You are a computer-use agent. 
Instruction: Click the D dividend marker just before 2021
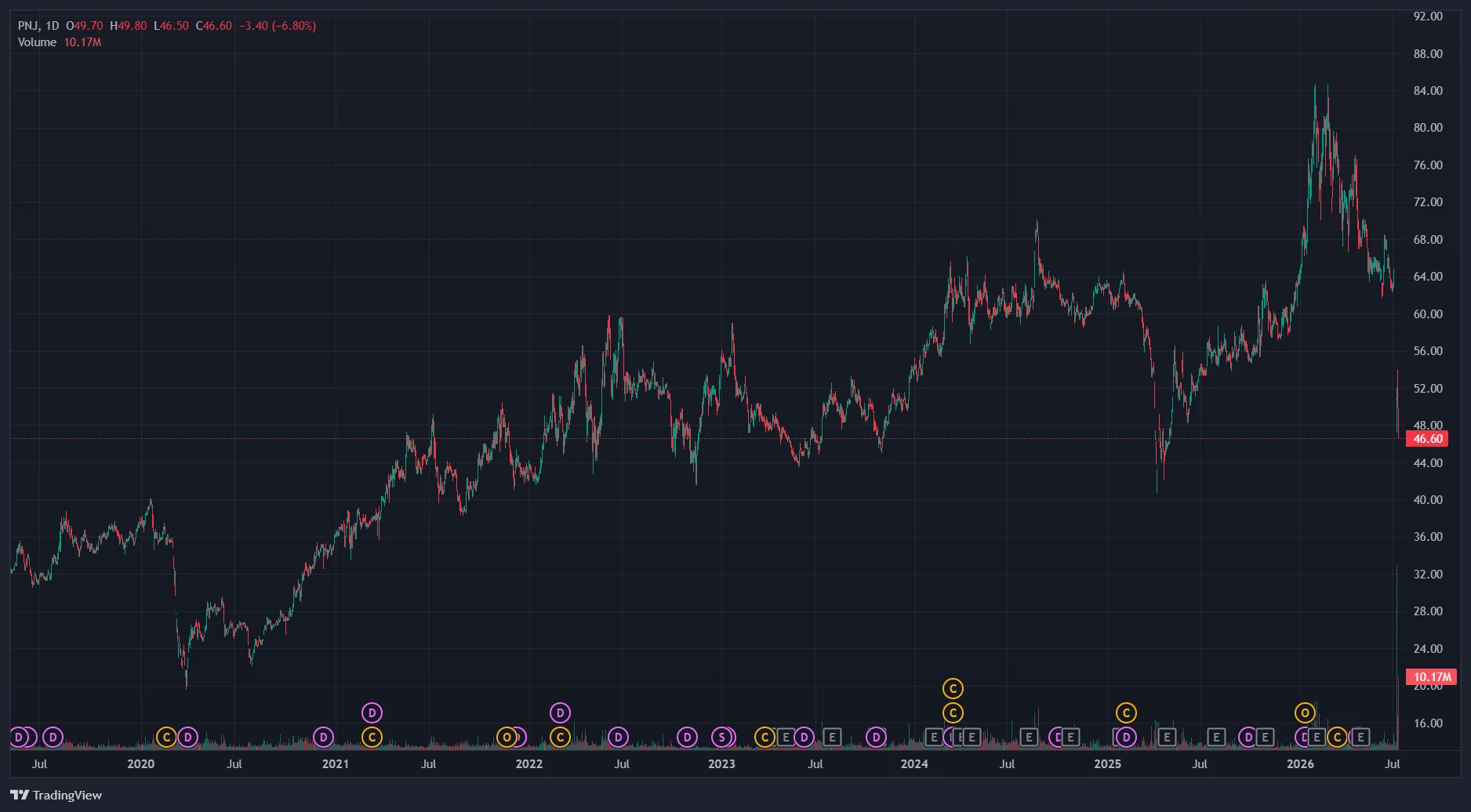323,738
